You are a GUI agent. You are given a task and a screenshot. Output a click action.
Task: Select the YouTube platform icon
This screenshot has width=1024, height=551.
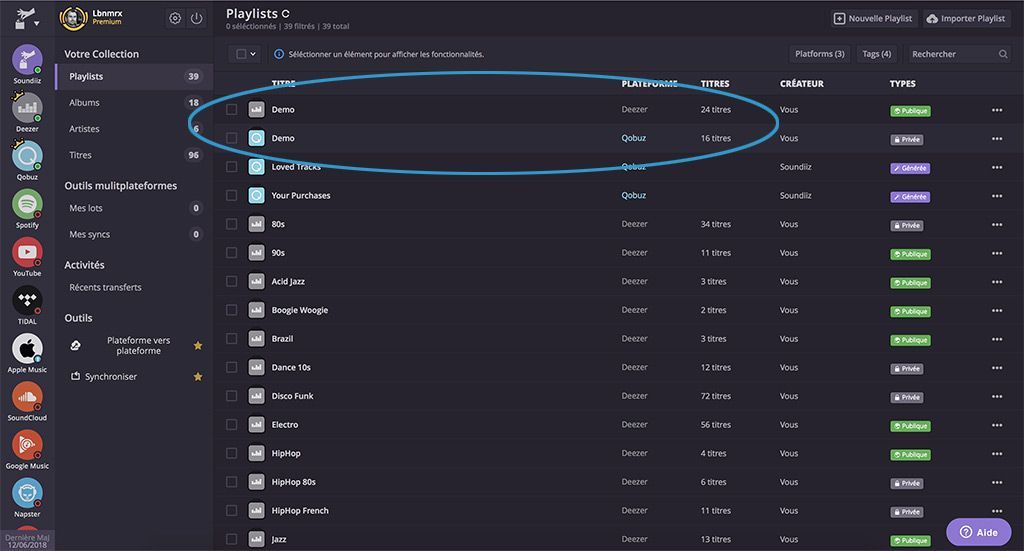coord(27,253)
